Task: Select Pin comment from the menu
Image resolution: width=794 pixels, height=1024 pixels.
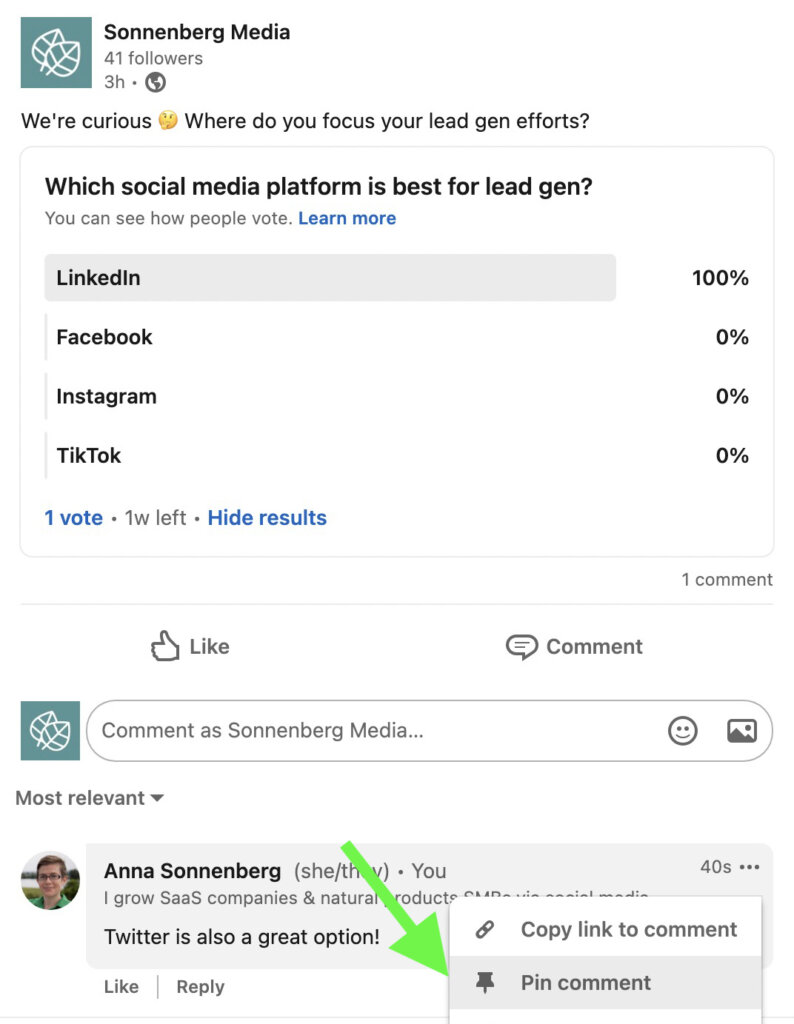Action: click(x=585, y=983)
